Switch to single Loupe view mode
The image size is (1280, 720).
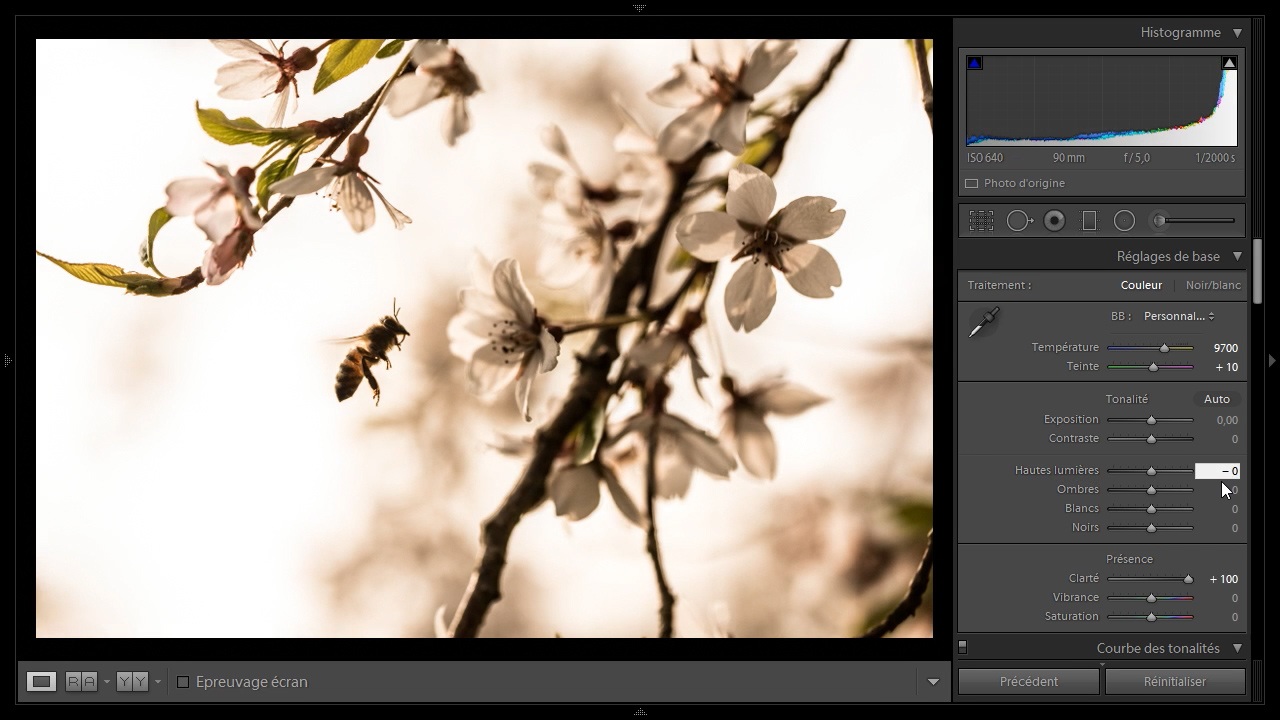[x=41, y=682]
